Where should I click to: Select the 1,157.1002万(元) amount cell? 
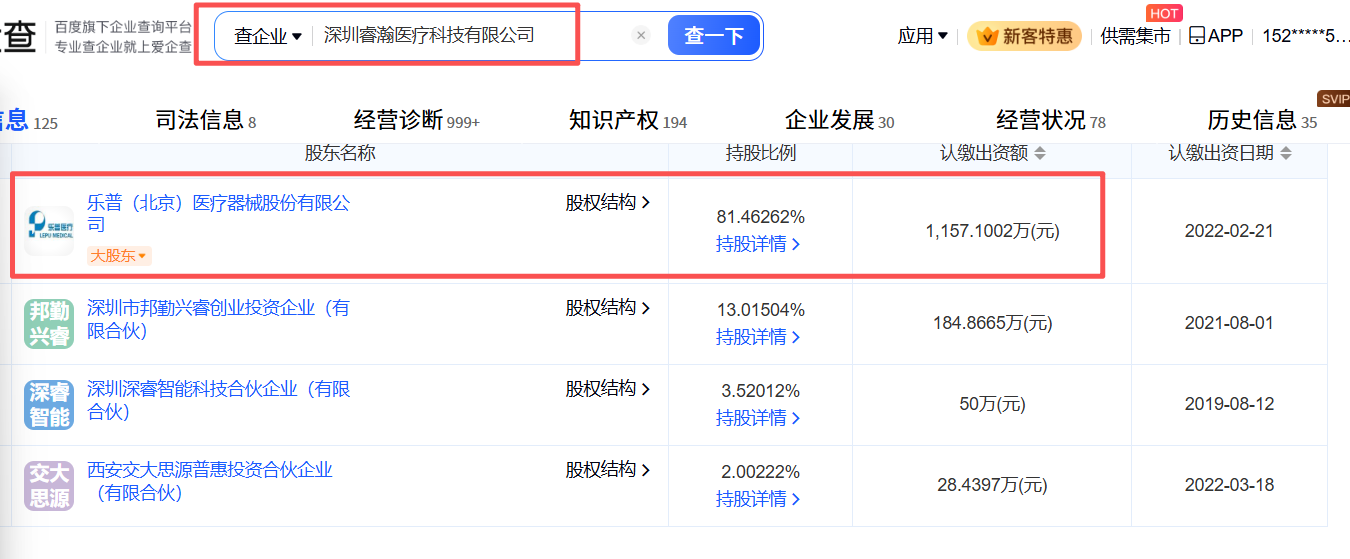992,231
